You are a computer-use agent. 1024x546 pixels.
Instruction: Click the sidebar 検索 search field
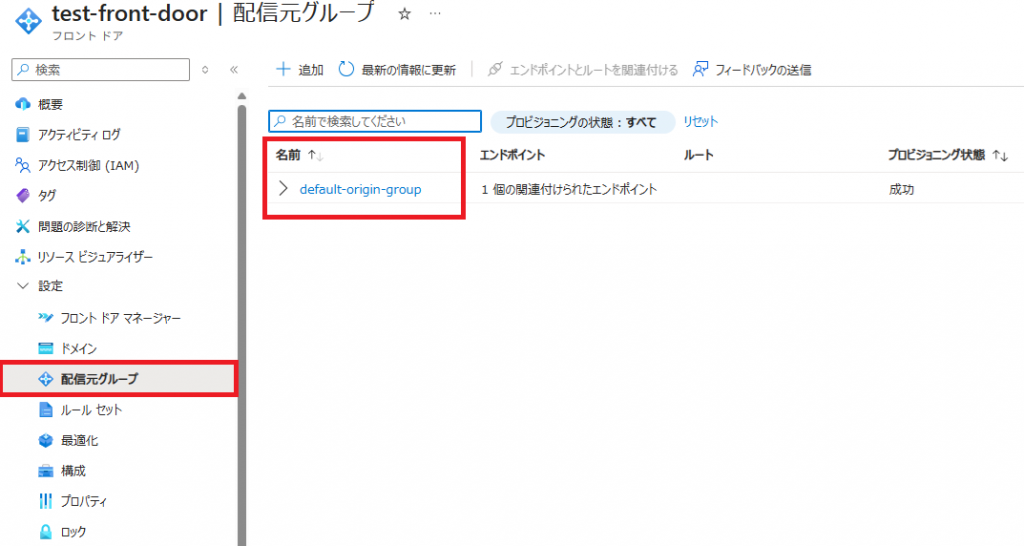pos(101,70)
